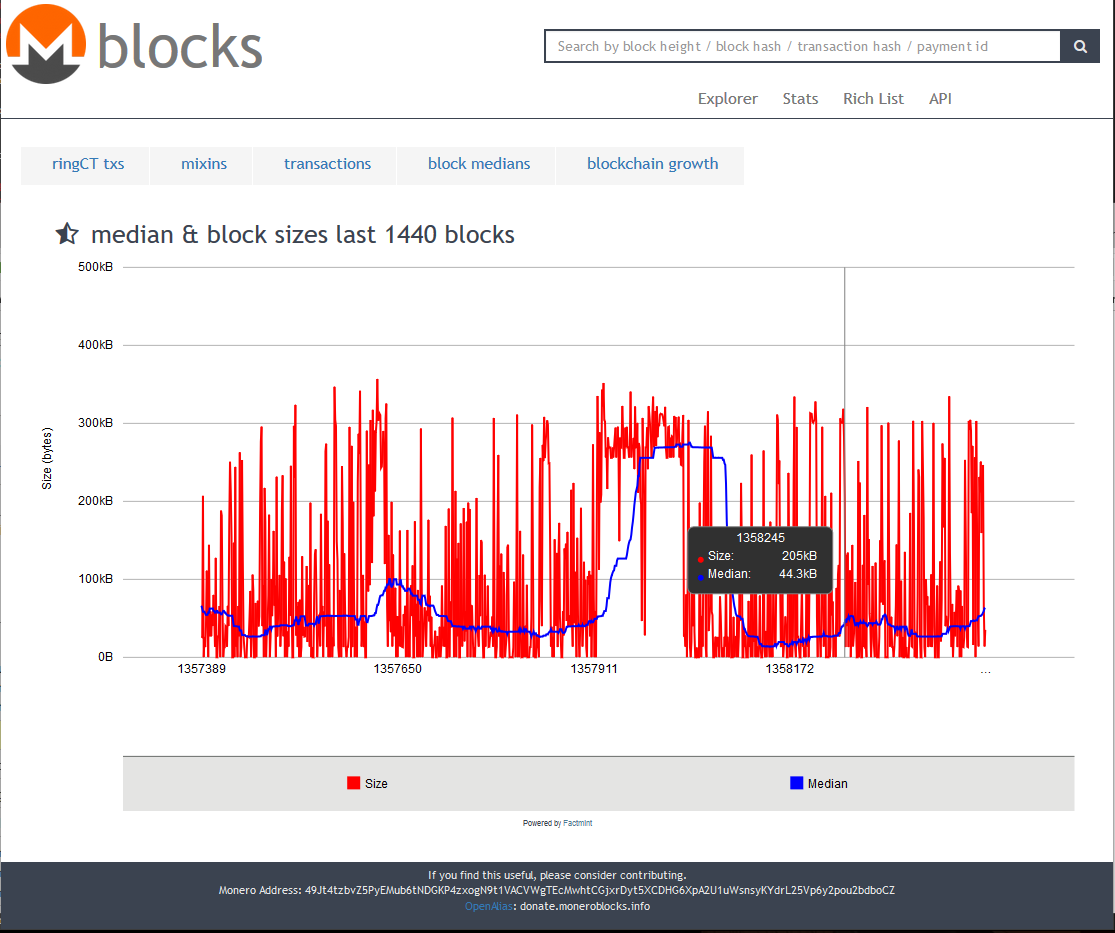This screenshot has height=933, width=1115.
Task: Click the tooltip Size value 205kB
Action: pyautogui.click(x=799, y=556)
